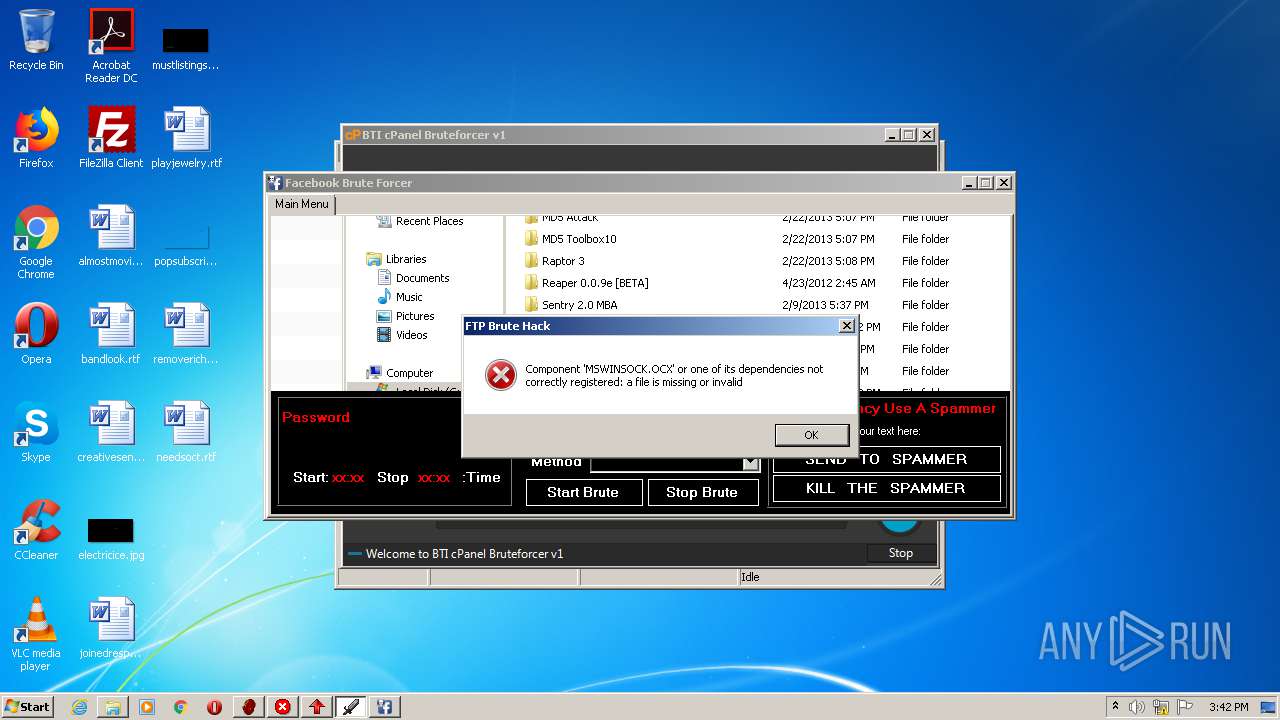This screenshot has height=720, width=1280.
Task: Launch FileZilla Client shortcut
Action: click(111, 138)
